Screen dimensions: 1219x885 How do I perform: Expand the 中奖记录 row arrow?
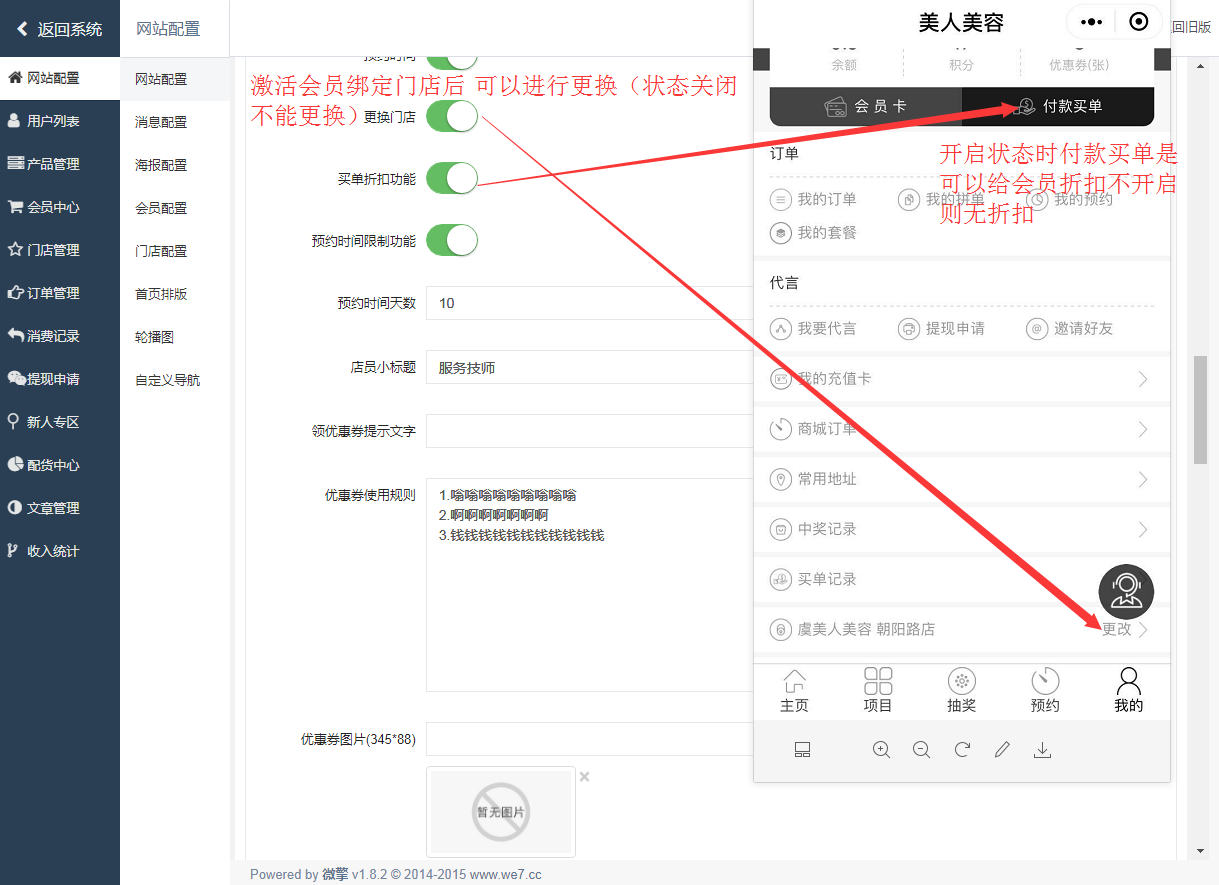pos(1143,529)
